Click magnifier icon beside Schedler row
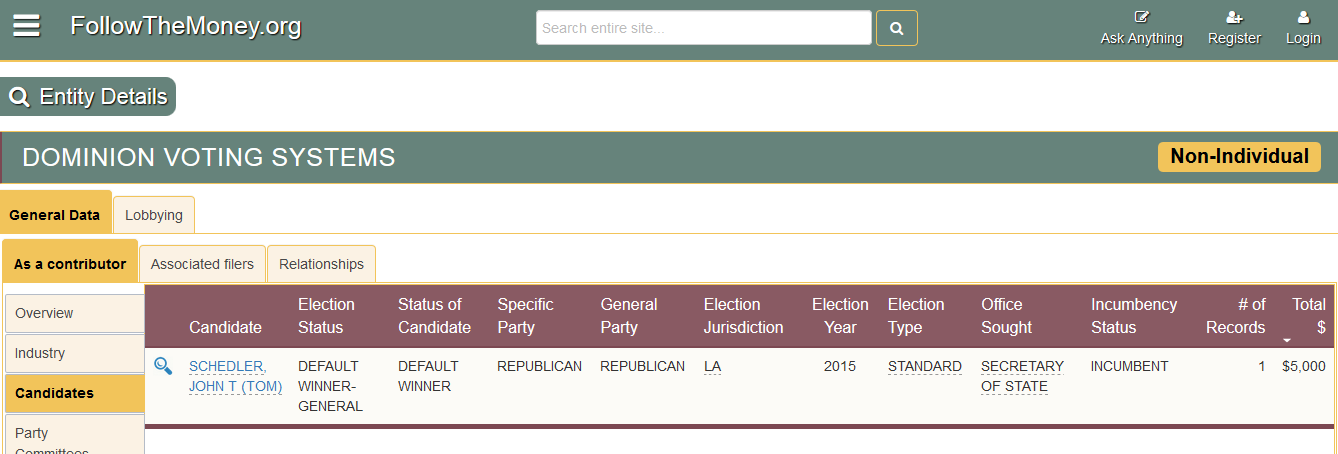Image resolution: width=1338 pixels, height=454 pixels. click(x=163, y=366)
